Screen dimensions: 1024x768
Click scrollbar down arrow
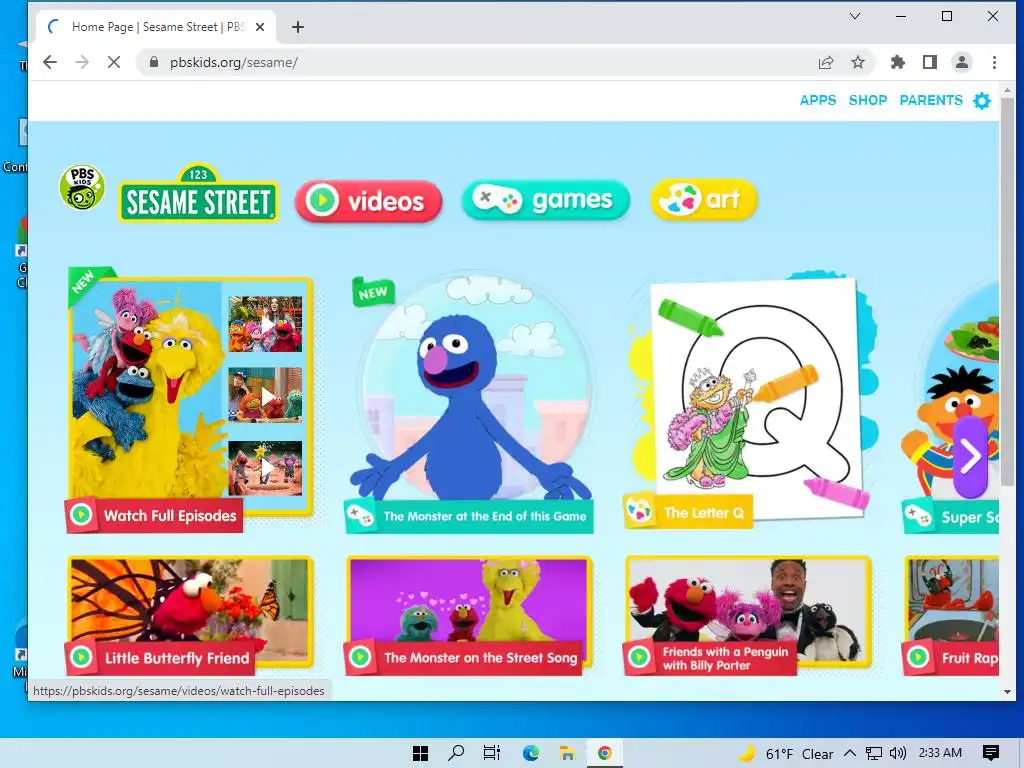1007,692
